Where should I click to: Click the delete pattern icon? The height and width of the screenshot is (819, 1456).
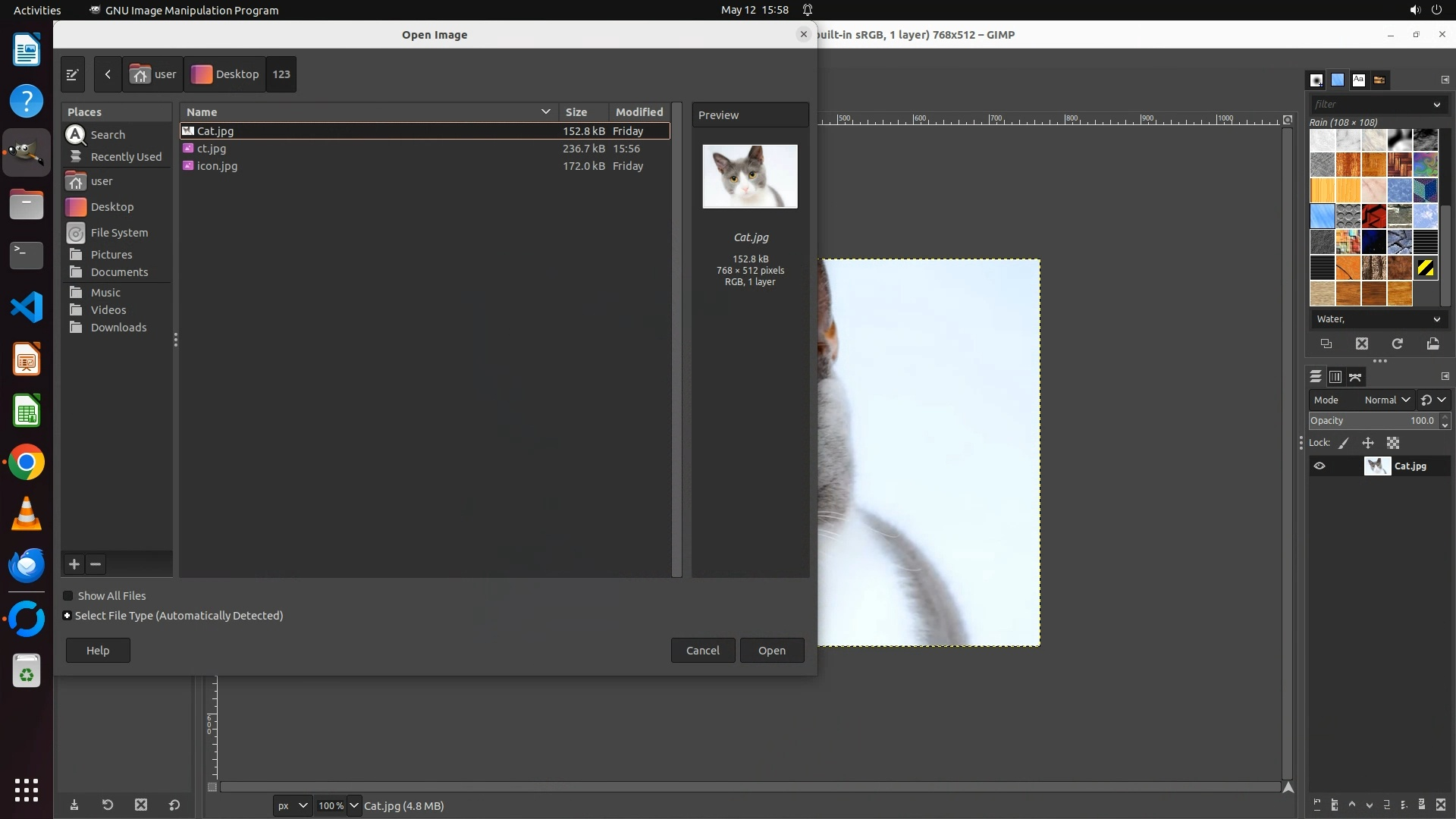point(1362,344)
